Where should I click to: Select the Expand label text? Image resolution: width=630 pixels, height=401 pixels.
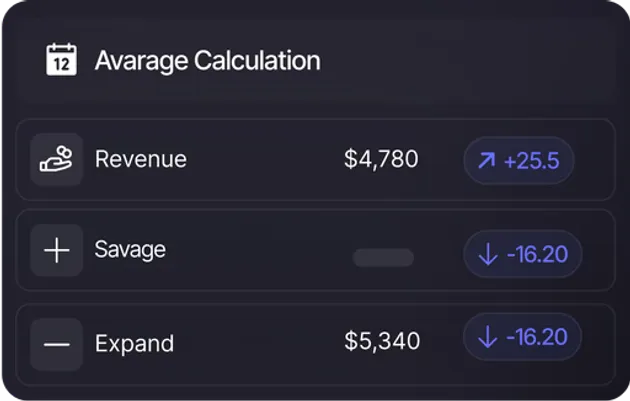(134, 344)
